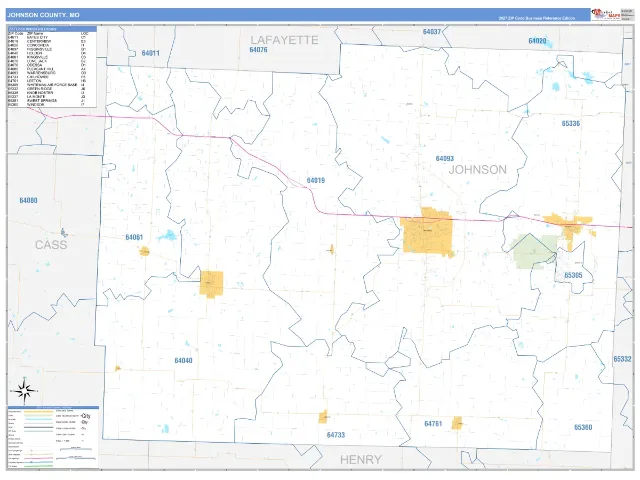Click LEETON row in ZIP index
The width and height of the screenshot is (640, 480).
[47, 81]
